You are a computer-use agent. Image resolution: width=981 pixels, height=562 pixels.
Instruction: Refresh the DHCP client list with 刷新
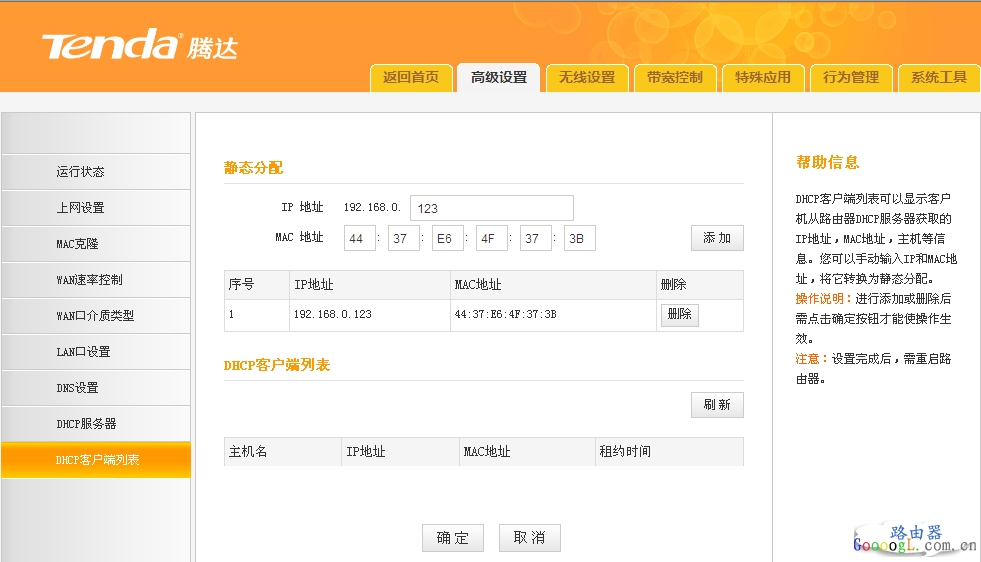click(x=717, y=405)
